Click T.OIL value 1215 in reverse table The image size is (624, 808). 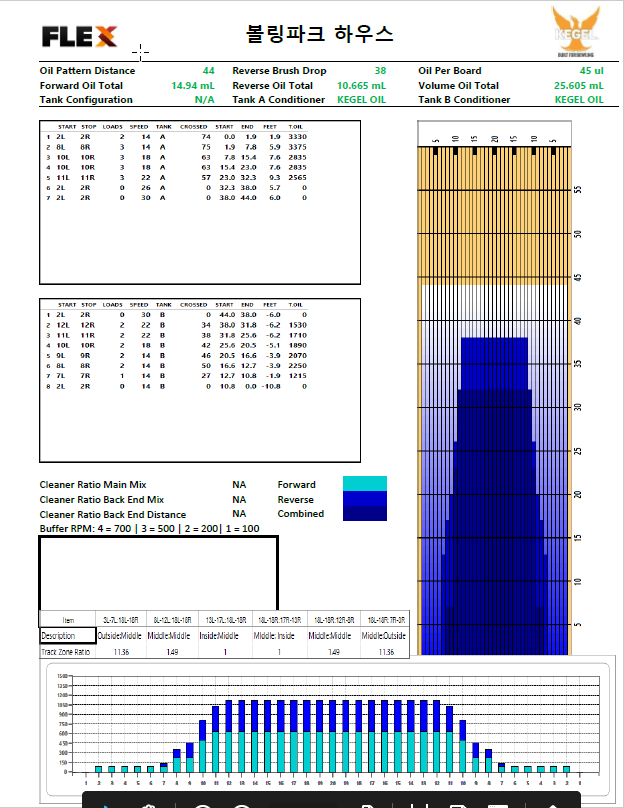click(x=297, y=376)
